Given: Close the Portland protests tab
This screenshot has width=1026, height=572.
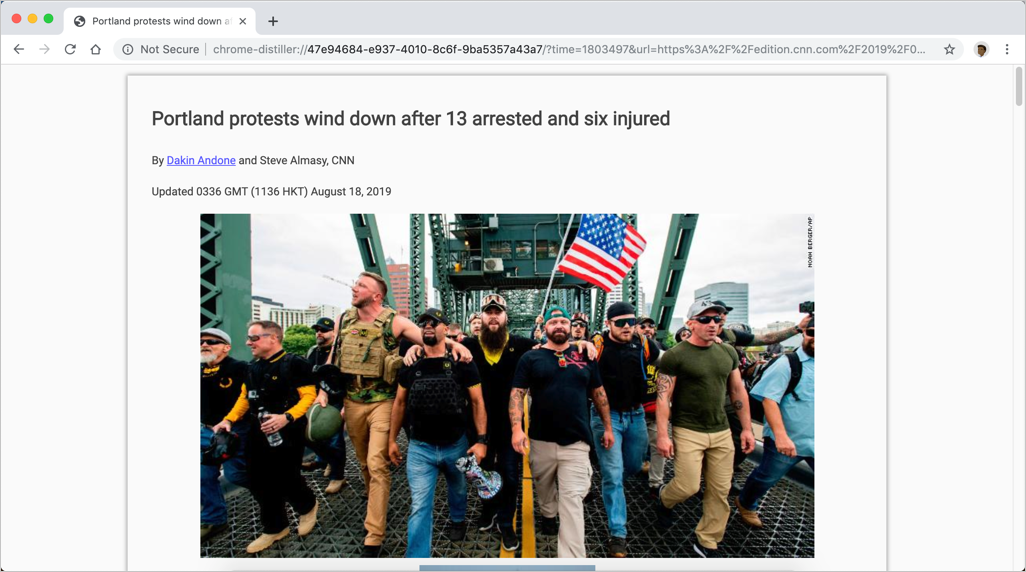Looking at the screenshot, I should point(243,21).
